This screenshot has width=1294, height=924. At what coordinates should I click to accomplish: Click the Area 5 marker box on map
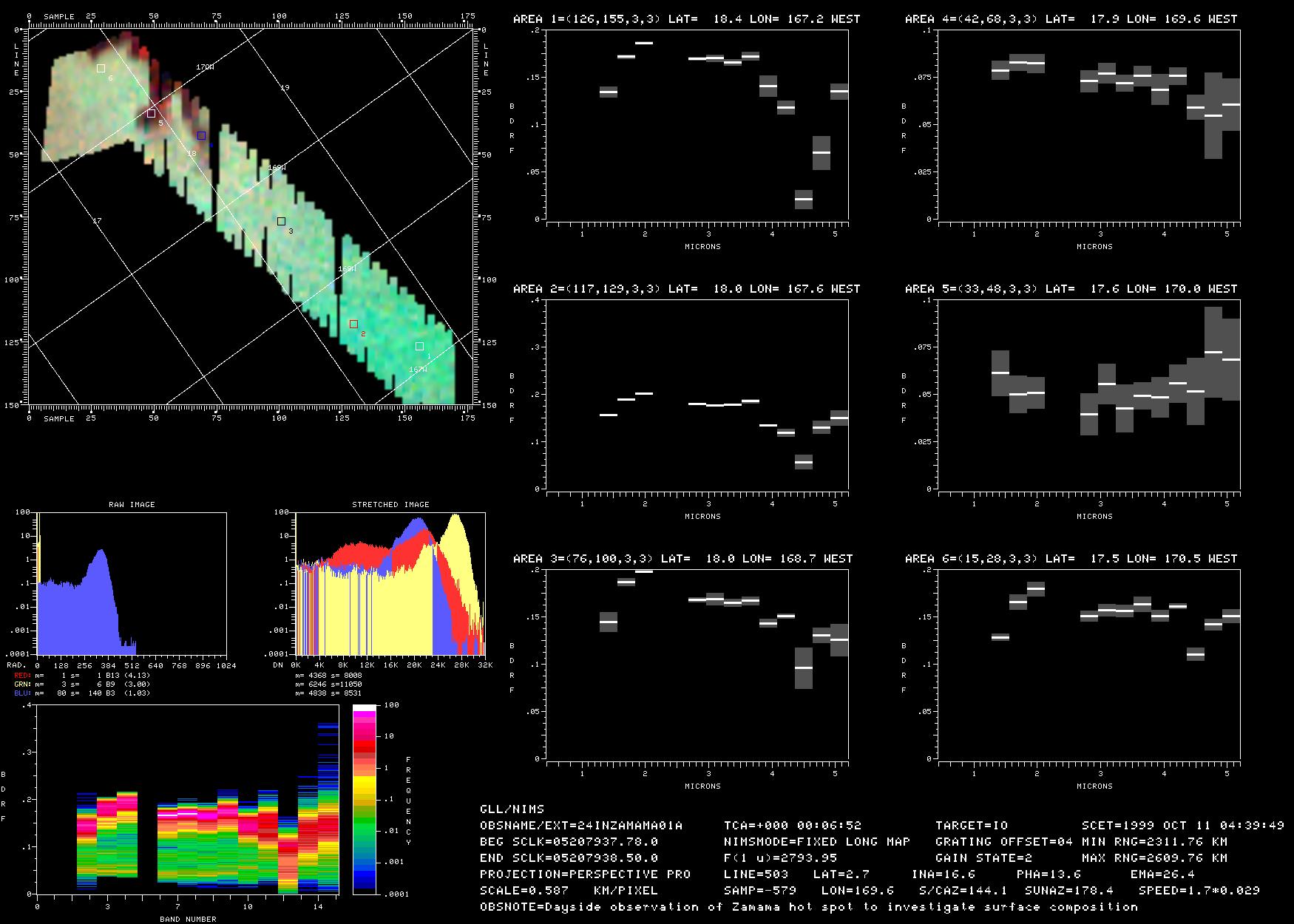click(x=151, y=114)
